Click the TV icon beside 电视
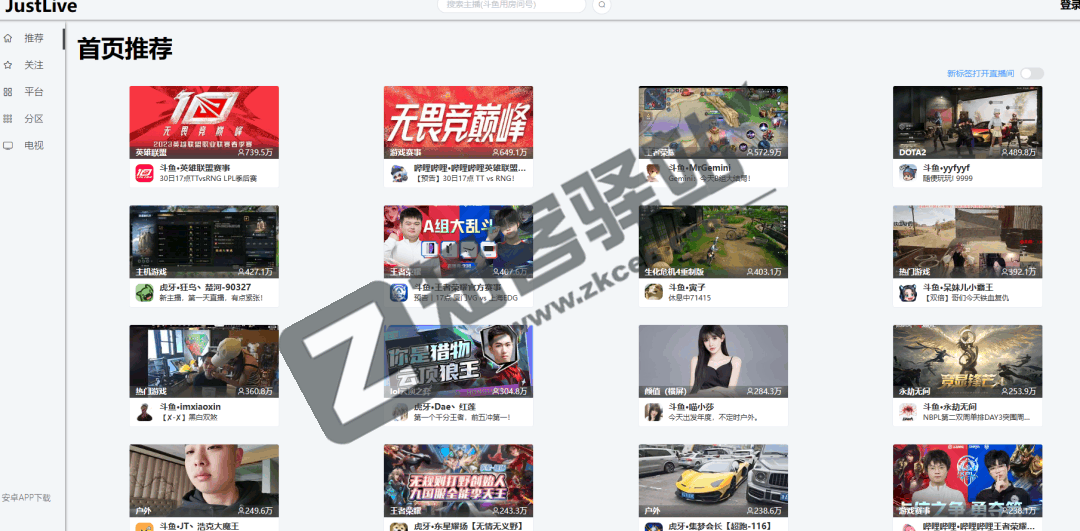 [x=8, y=146]
